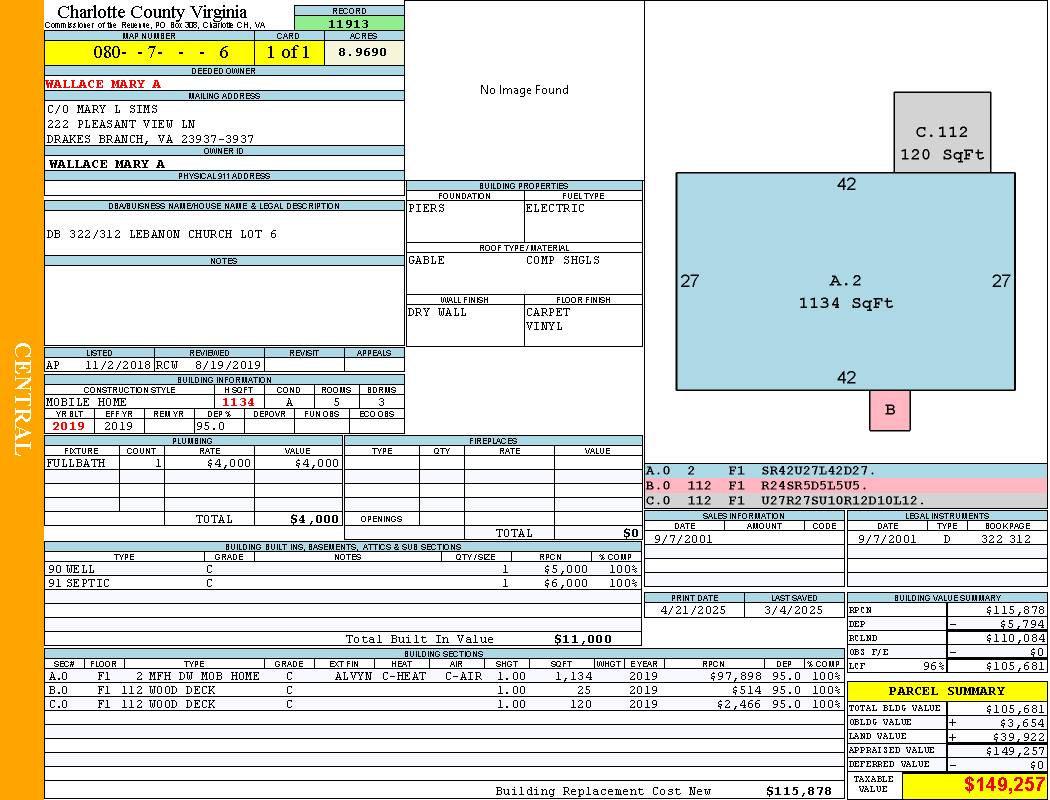Click the blue A.2 1134 SqFt sketch area

[846, 290]
